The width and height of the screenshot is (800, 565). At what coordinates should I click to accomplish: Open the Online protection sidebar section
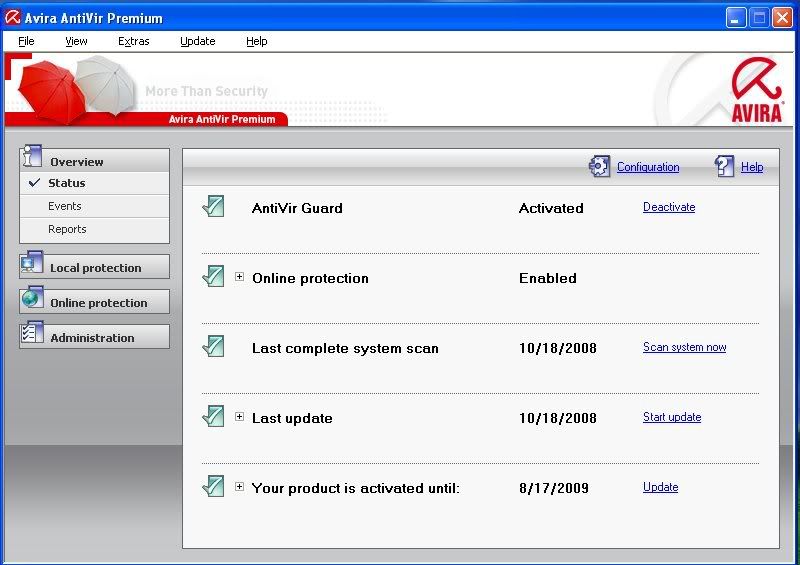point(94,302)
